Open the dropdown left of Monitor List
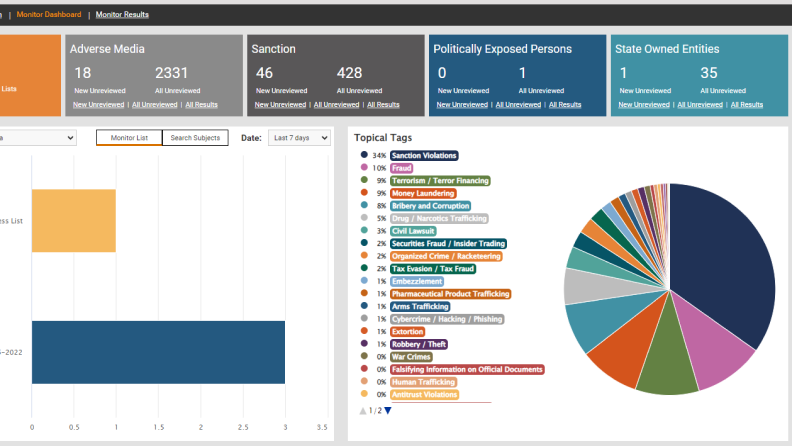This screenshot has height=446, width=792. (x=38, y=138)
